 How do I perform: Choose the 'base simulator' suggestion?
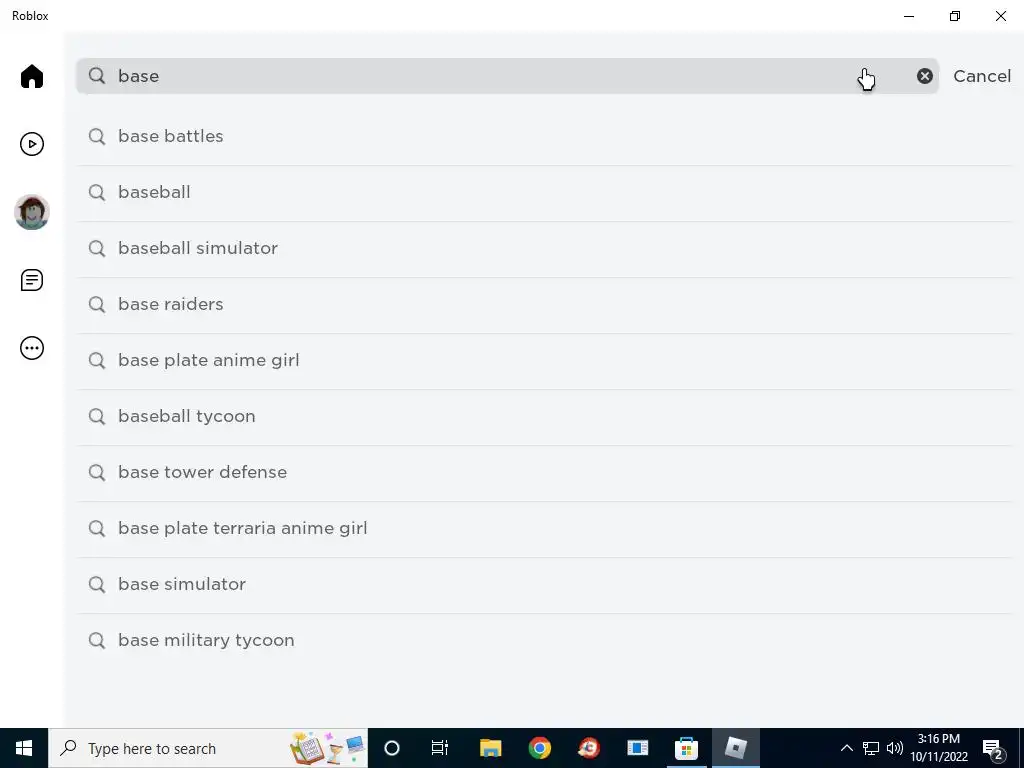tap(544, 584)
